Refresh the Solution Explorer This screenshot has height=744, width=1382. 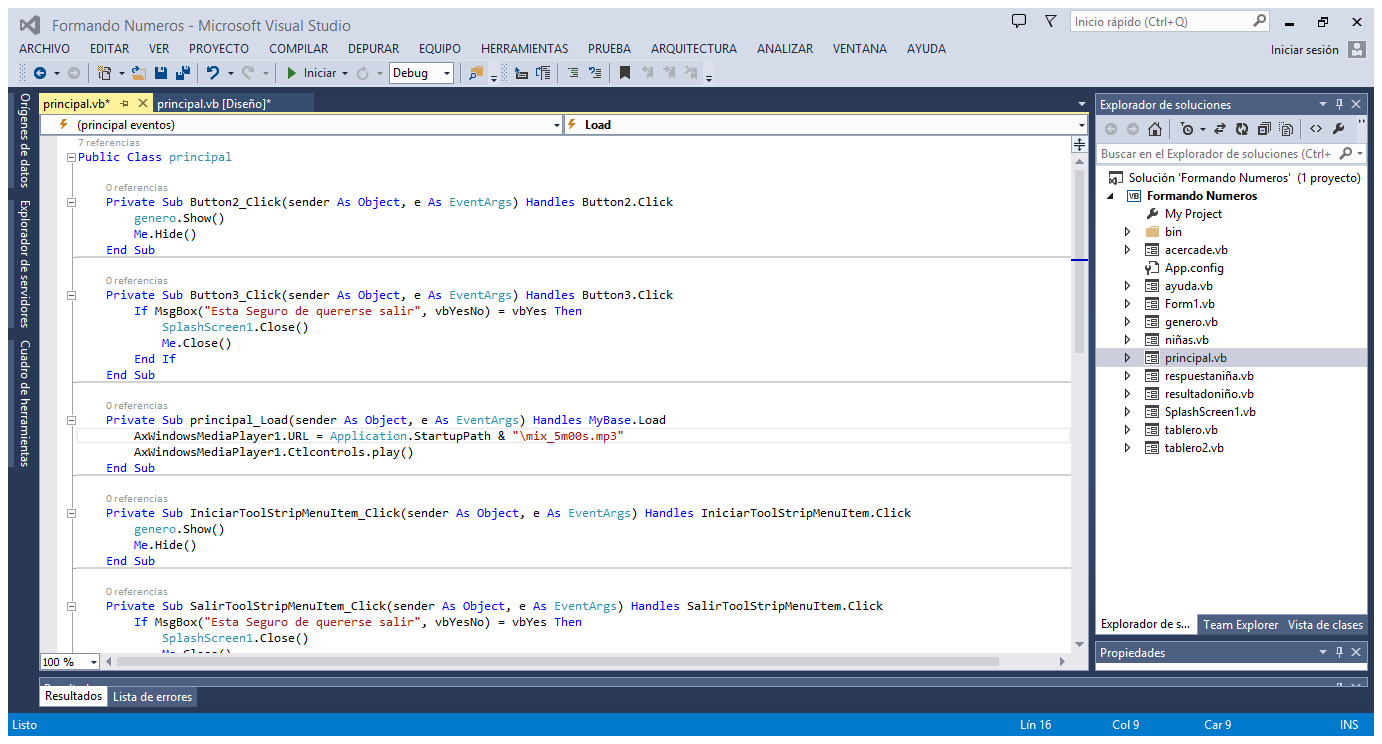tap(1242, 129)
